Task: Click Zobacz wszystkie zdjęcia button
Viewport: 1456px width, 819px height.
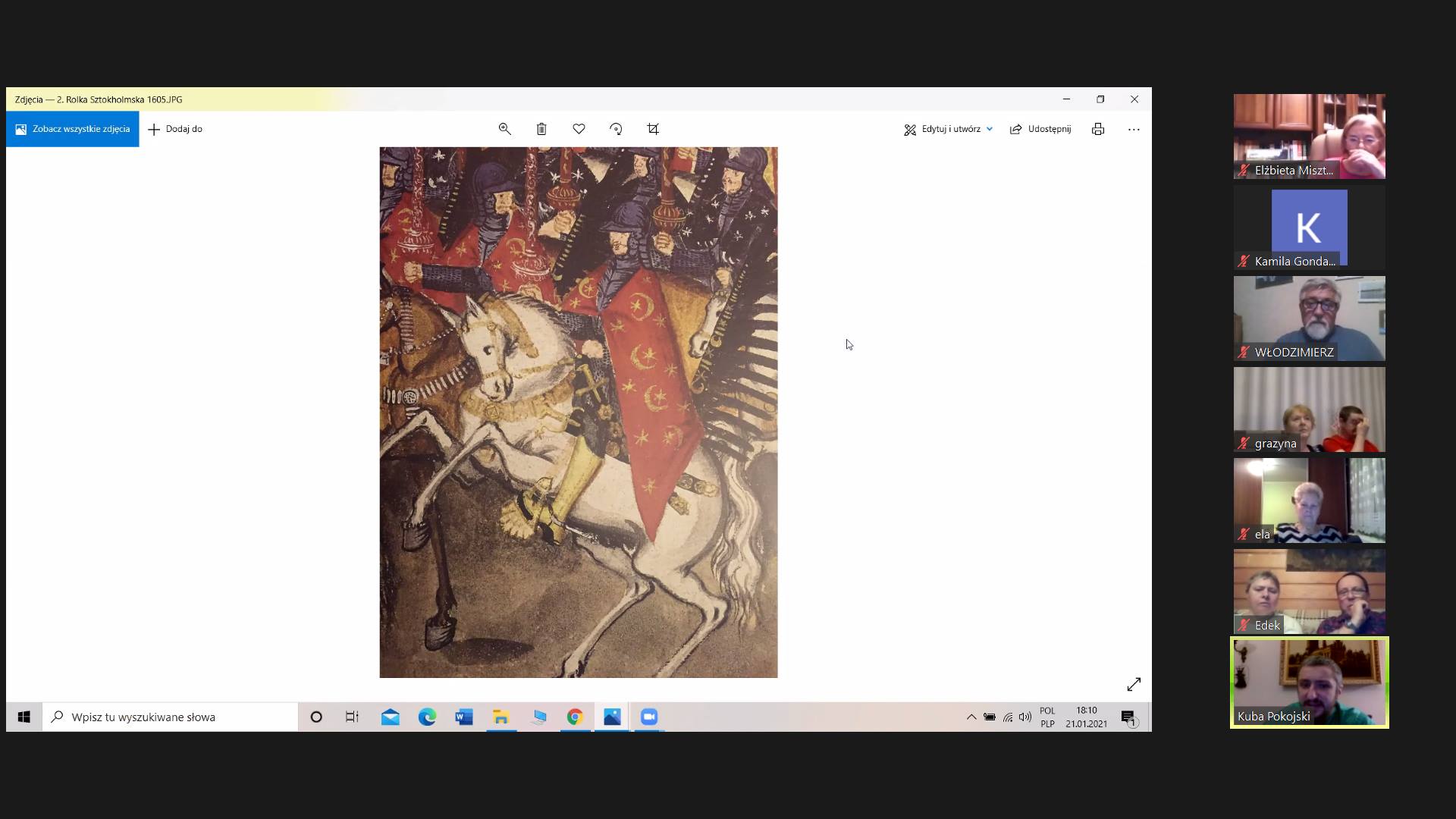Action: click(73, 129)
